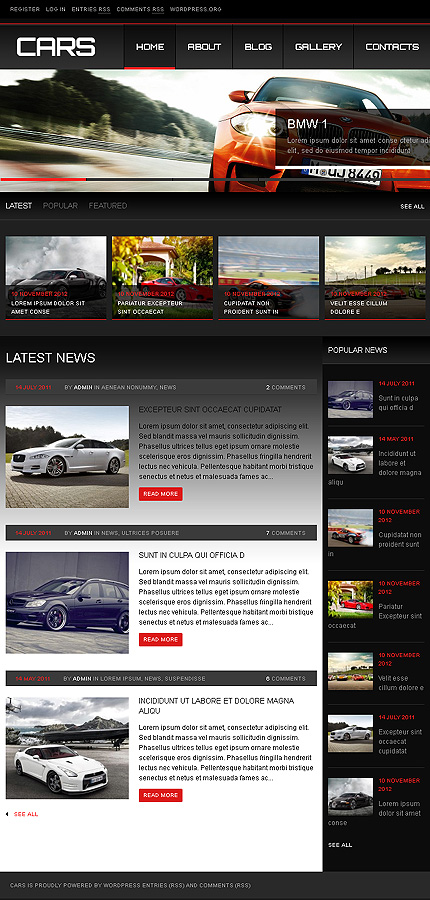Screen dimensions: 430x900
Task: Click the arrow beside the red See All link
Action: (7, 814)
